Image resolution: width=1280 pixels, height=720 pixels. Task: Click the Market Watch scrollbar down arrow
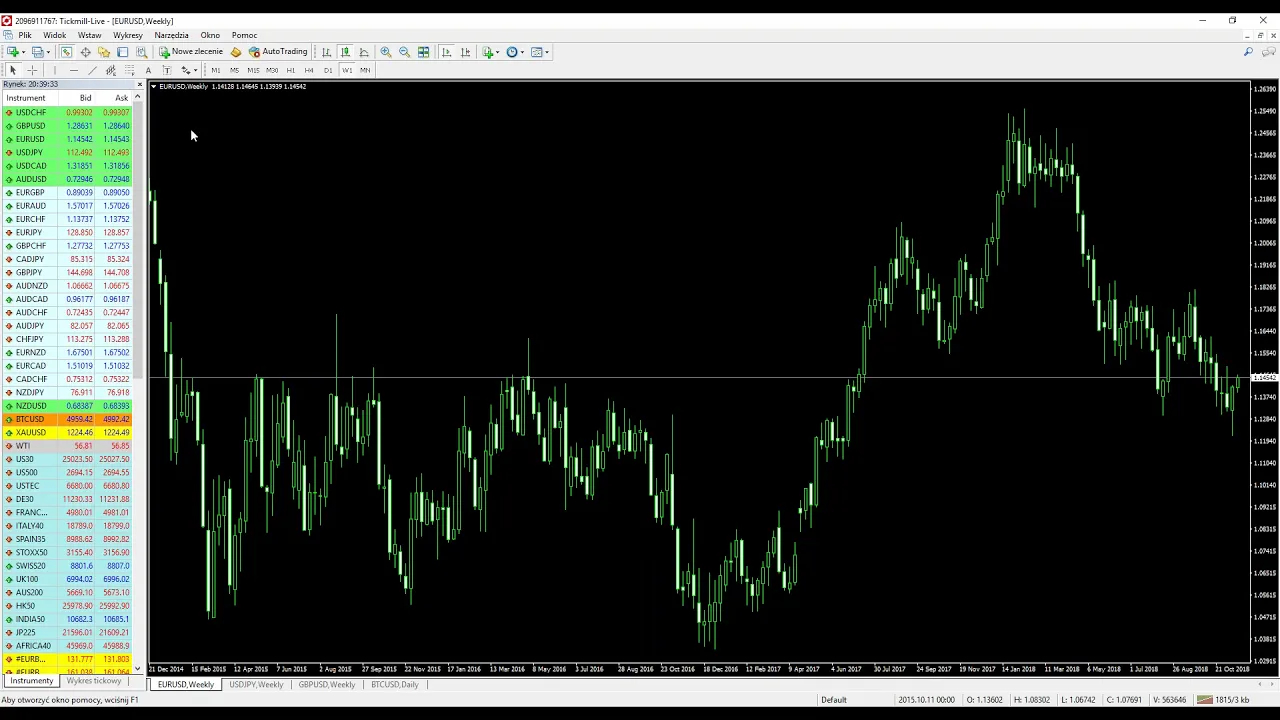138,668
